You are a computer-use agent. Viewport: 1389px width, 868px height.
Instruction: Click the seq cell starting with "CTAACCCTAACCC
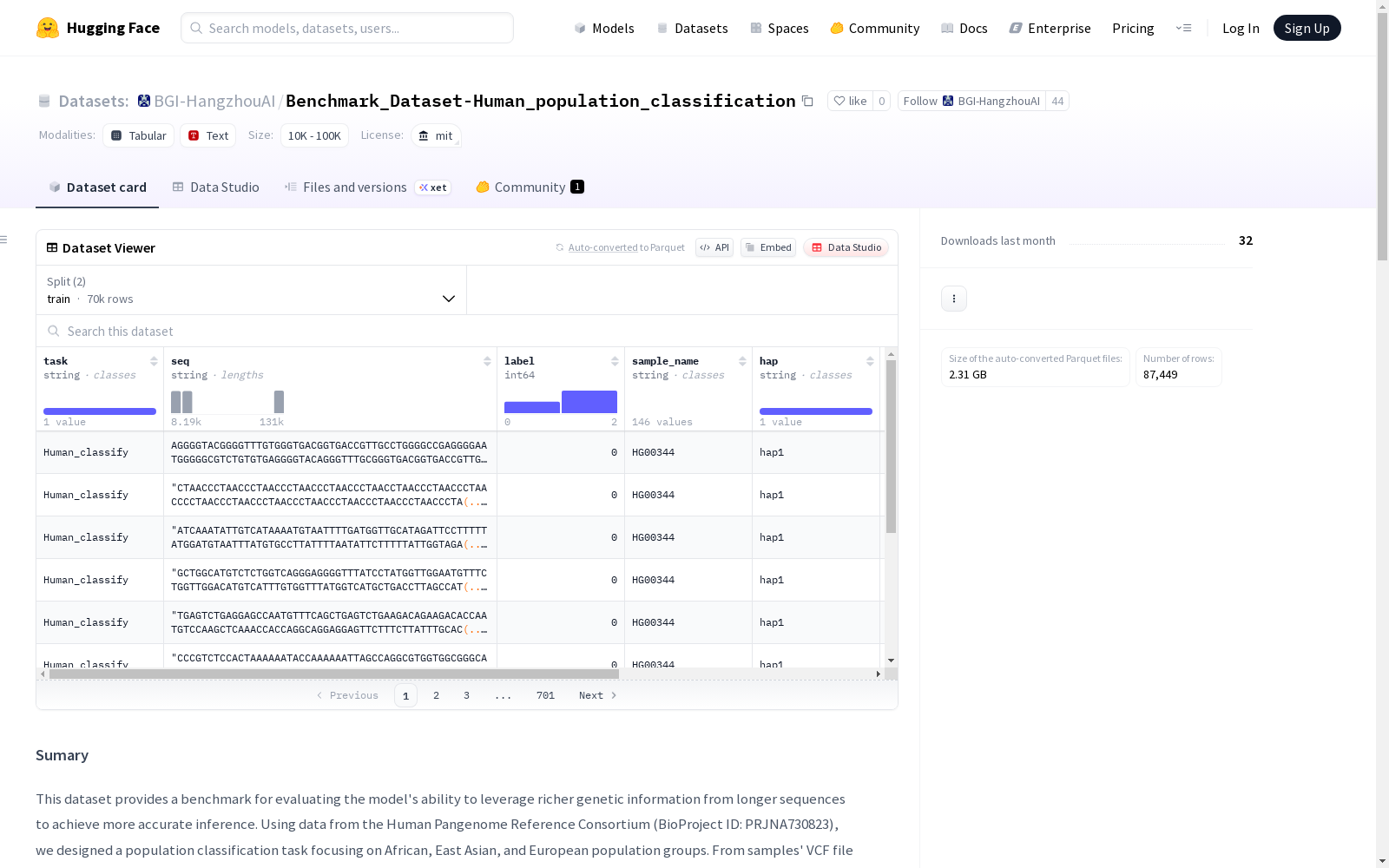coord(330,495)
